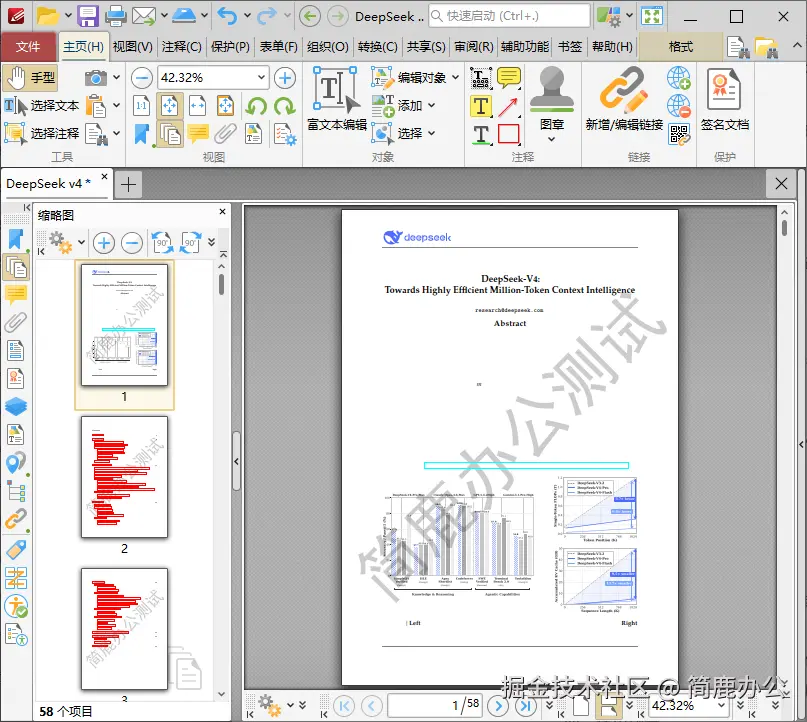Toggle the attachments paperclip panel
Screen dimensions: 807x722
pos(17,322)
